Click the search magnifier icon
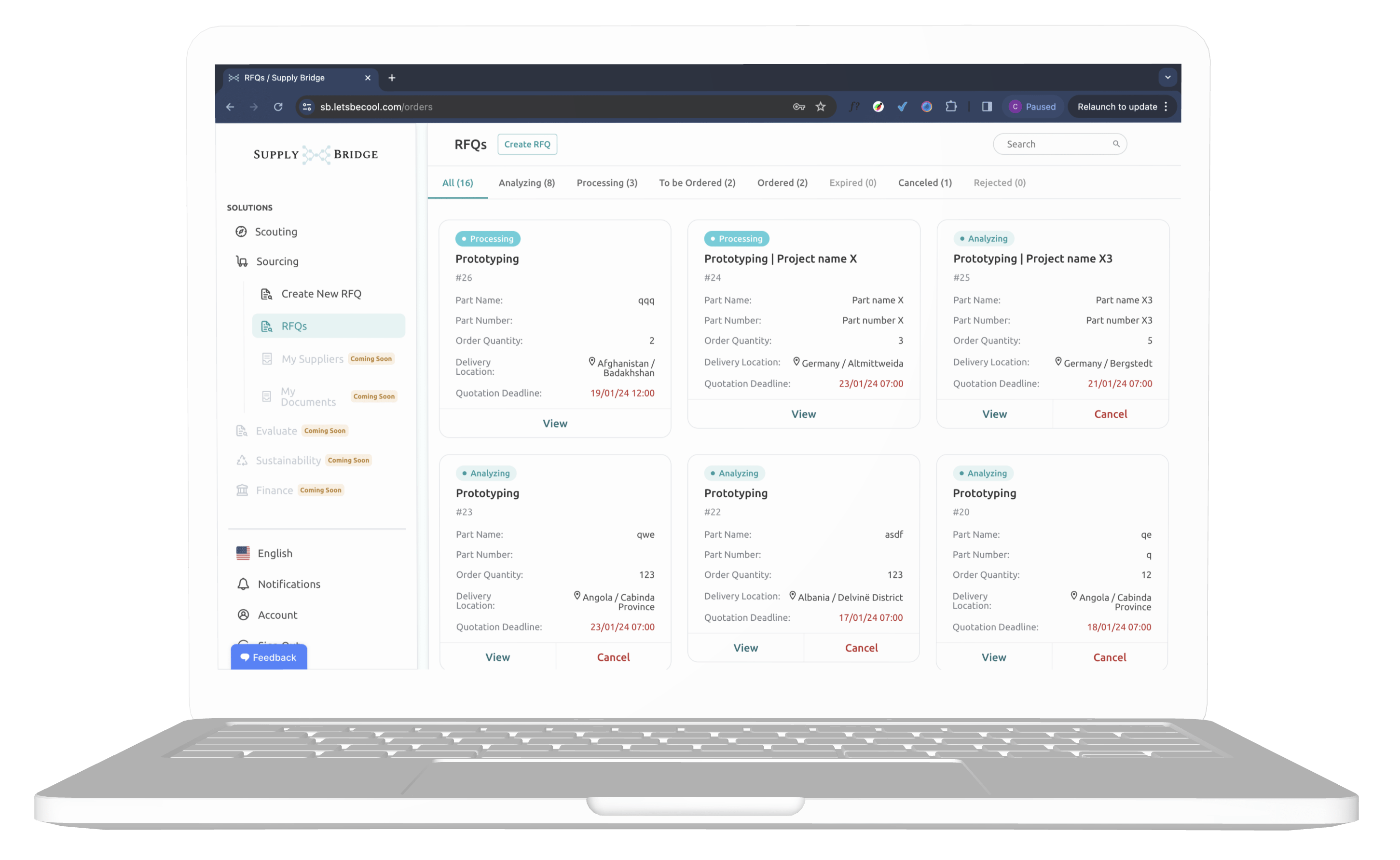 1116,144
